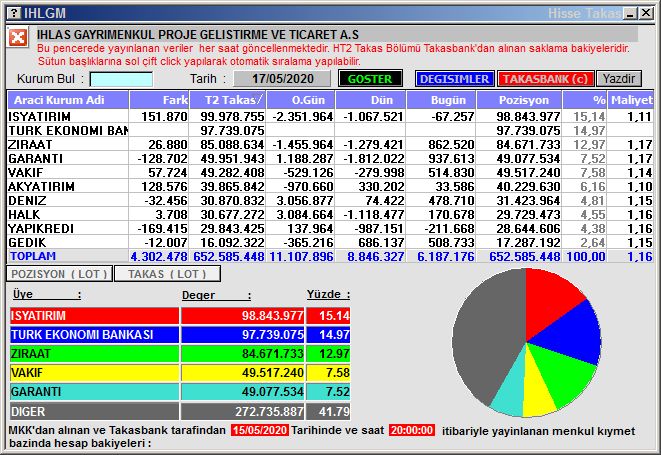Select the VAKIF row in table

coord(330,172)
